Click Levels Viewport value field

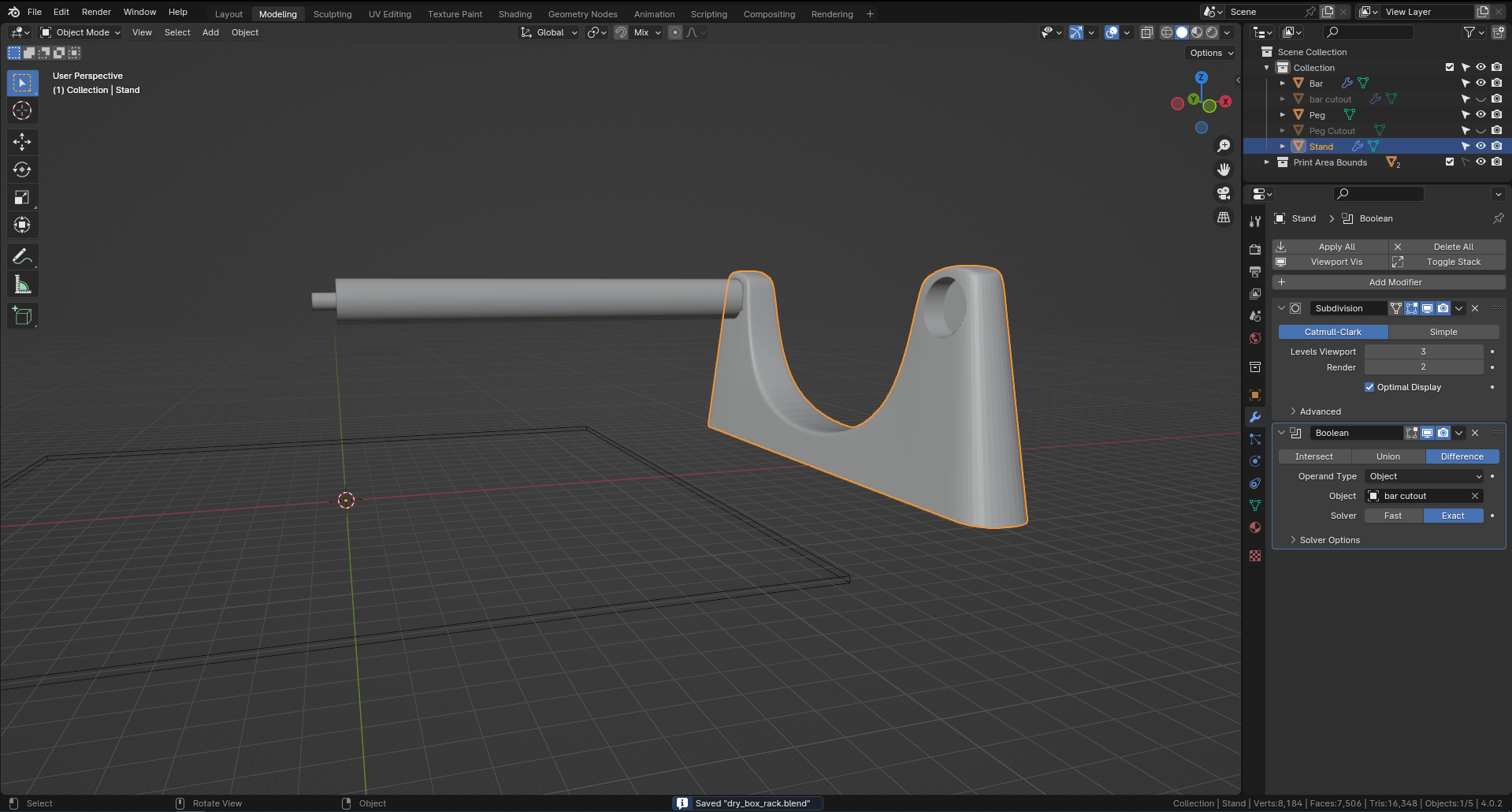[1424, 352]
